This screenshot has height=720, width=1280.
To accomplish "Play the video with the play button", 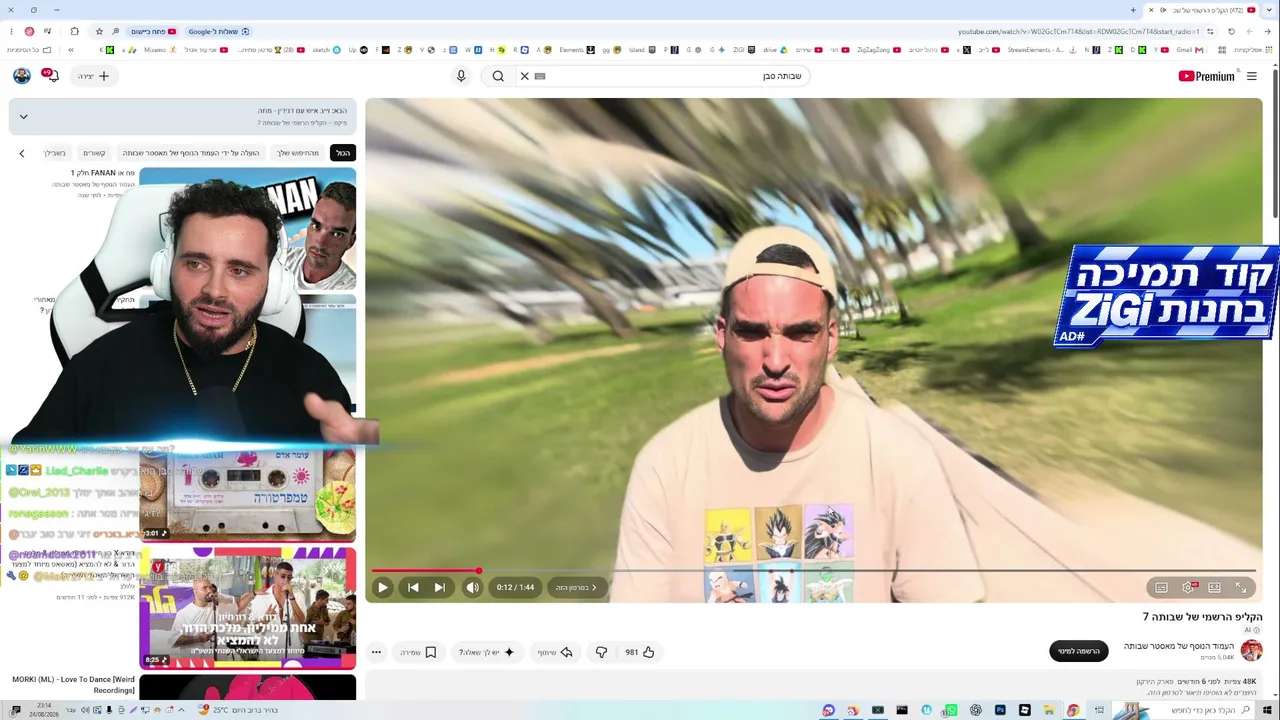I will pyautogui.click(x=382, y=588).
